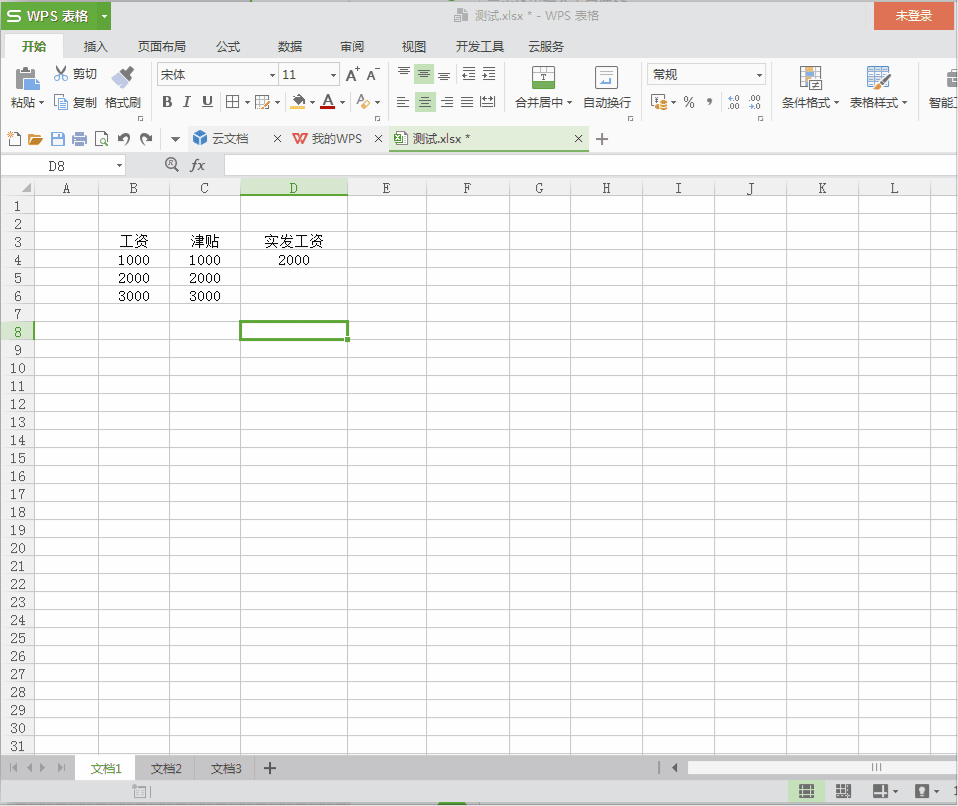The width and height of the screenshot is (958, 806).
Task: Redo the last action
Action: click(146, 139)
